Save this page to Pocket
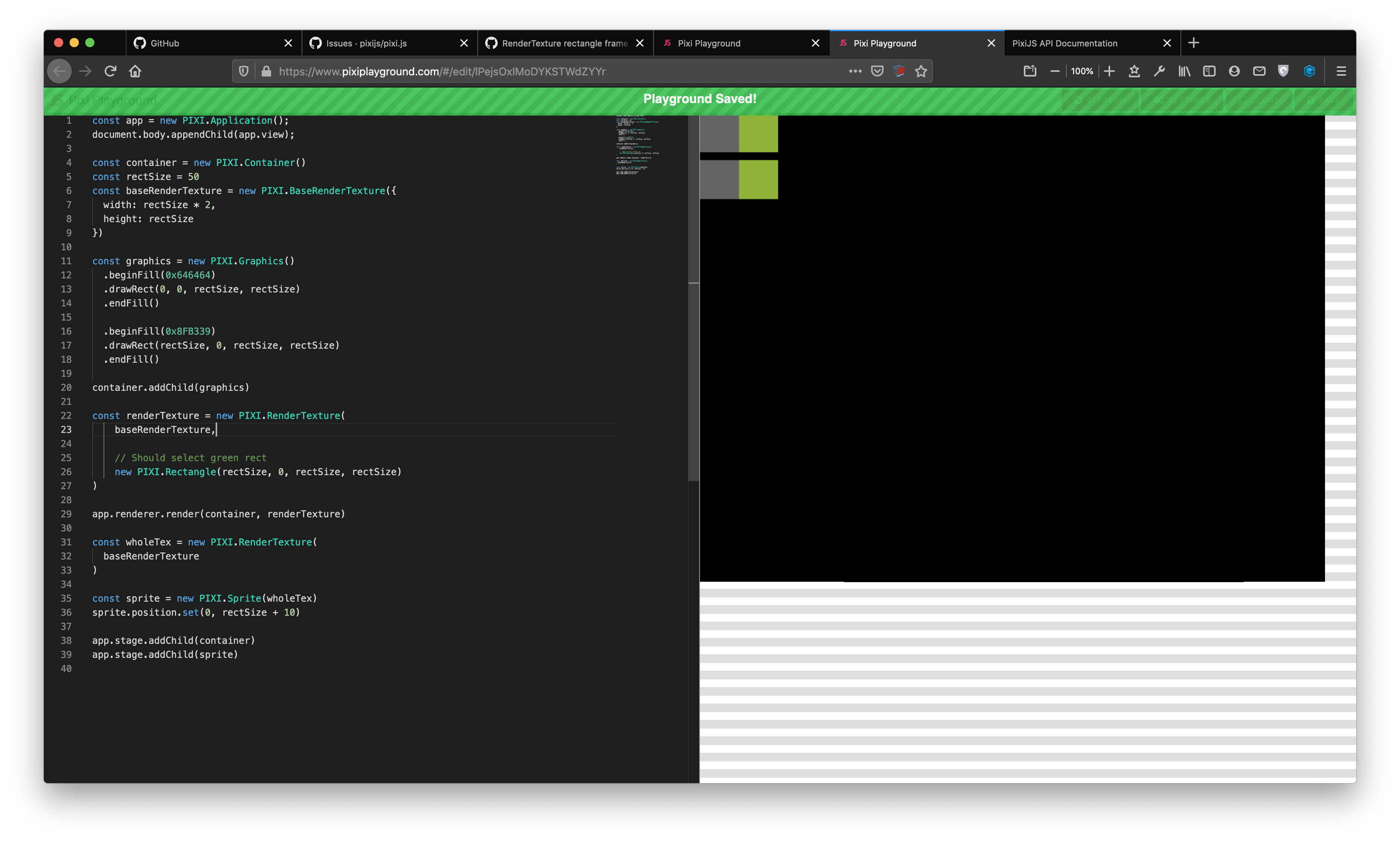The width and height of the screenshot is (1400, 841). point(877,71)
